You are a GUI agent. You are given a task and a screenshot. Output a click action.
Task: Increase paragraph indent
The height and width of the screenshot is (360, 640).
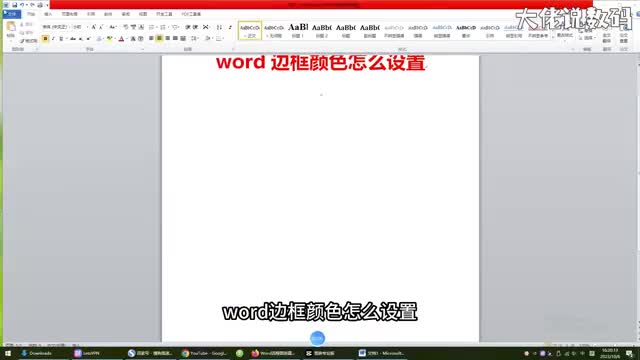point(196,27)
